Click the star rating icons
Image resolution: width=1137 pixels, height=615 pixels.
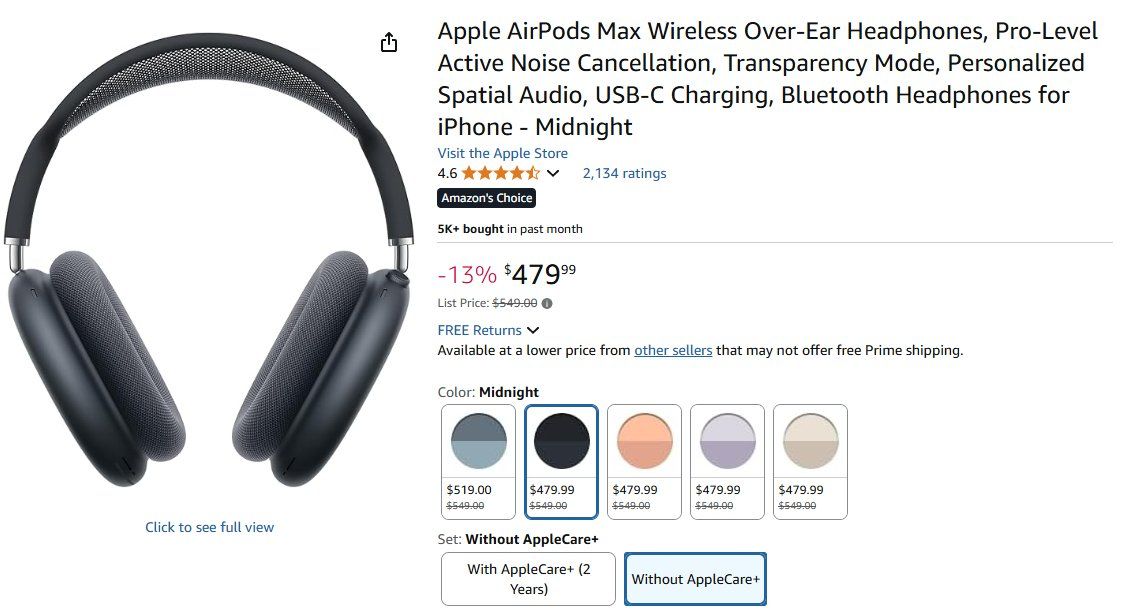click(x=500, y=173)
